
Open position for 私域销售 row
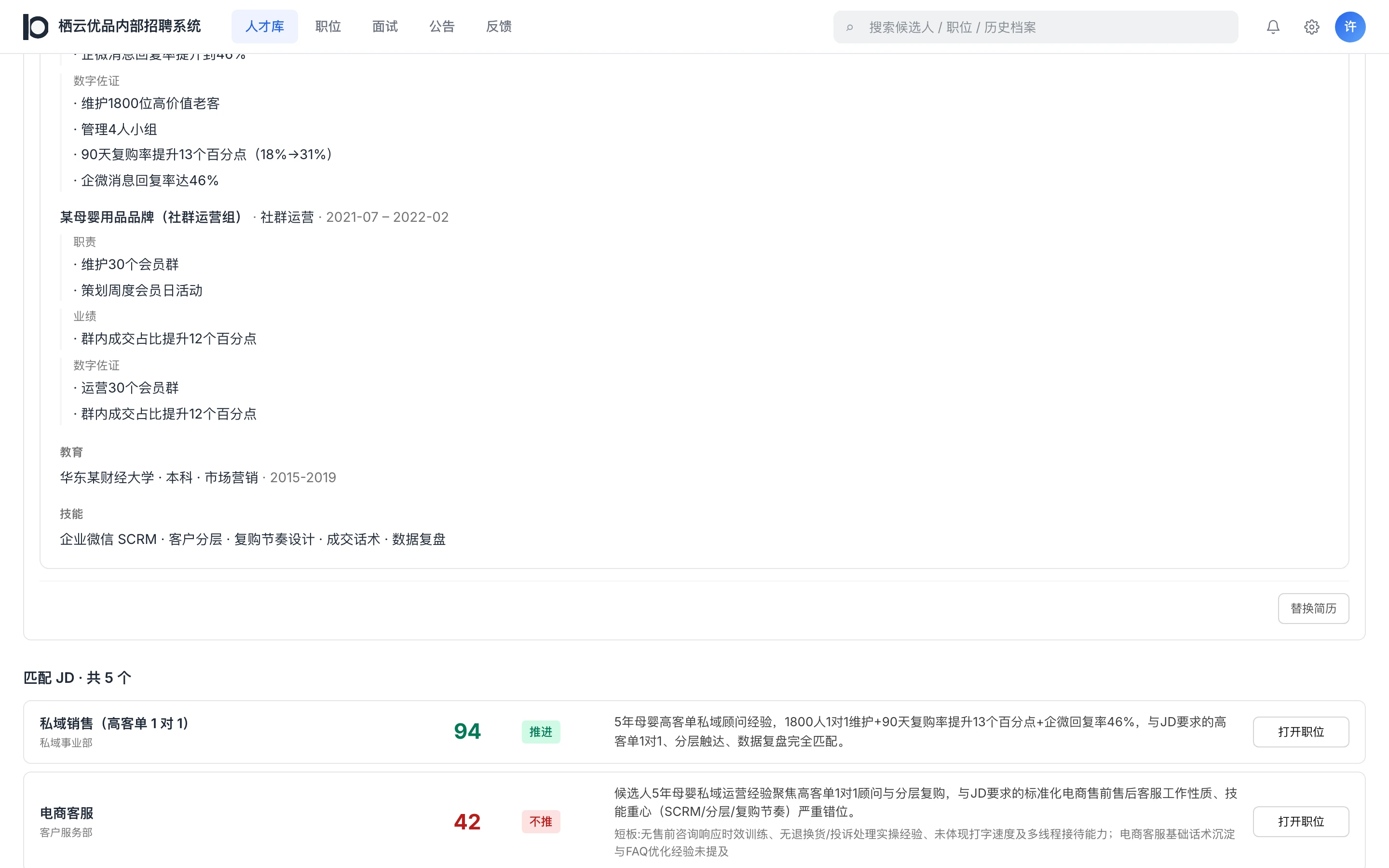coord(1301,732)
